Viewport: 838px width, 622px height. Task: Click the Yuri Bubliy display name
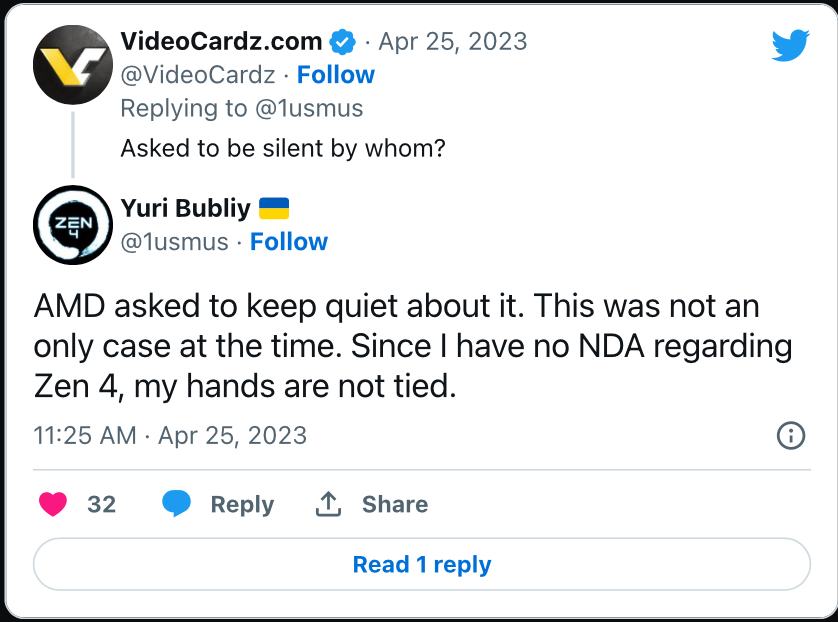185,208
